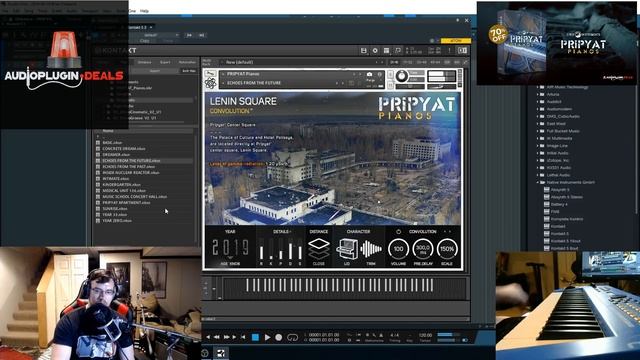The image size is (640, 360).
Task: Click the instrument Solo S button
Action: click(390, 75)
